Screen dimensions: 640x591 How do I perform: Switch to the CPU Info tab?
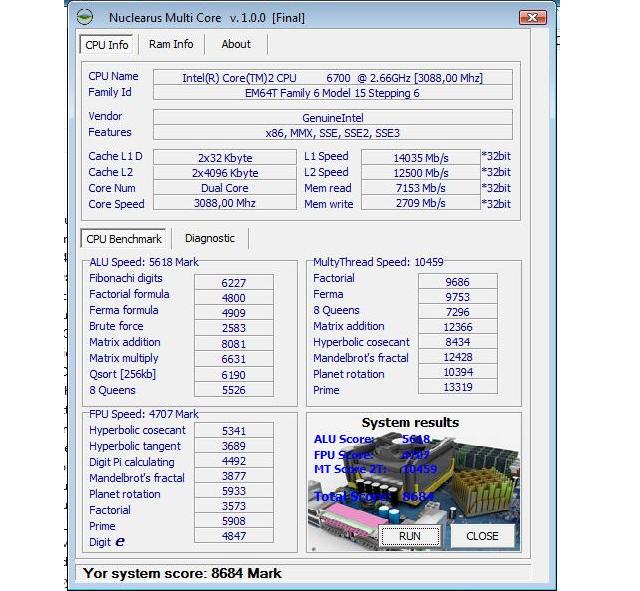(107, 45)
